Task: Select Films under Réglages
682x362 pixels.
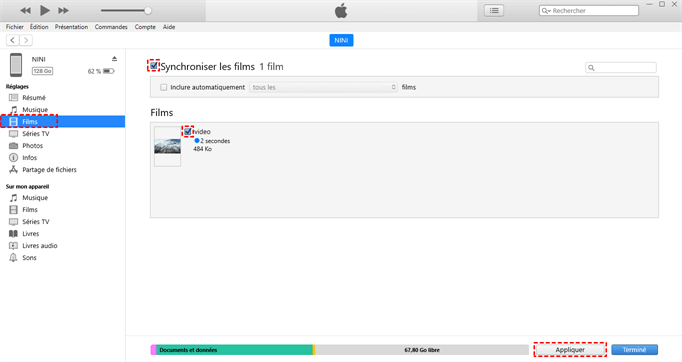Action: tap(63, 121)
